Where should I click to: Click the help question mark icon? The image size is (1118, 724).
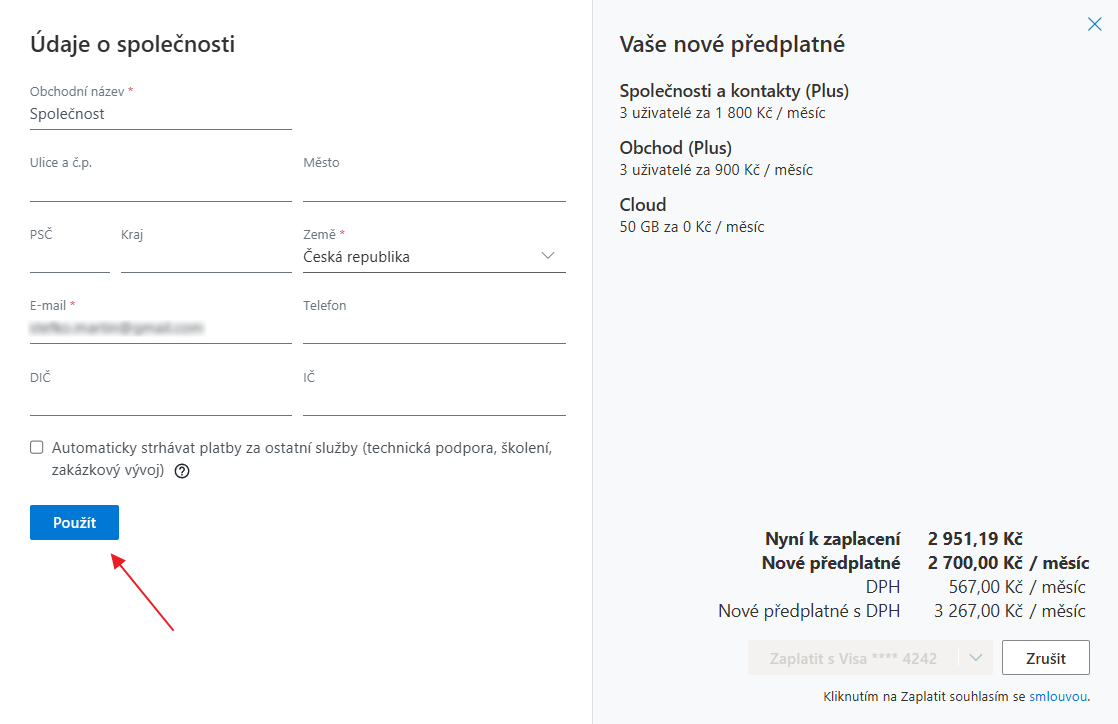182,471
